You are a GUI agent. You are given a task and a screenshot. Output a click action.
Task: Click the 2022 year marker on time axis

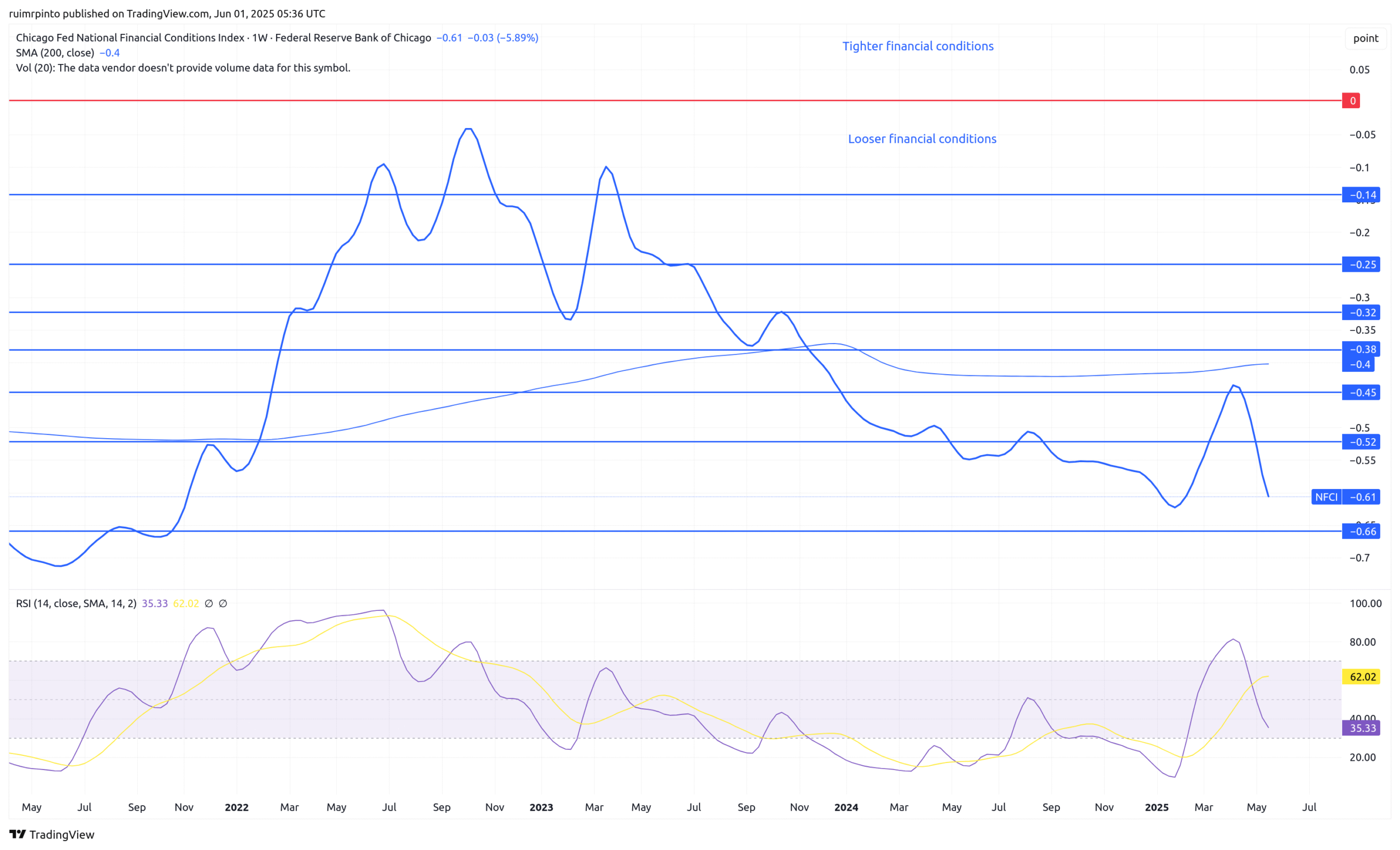236,807
